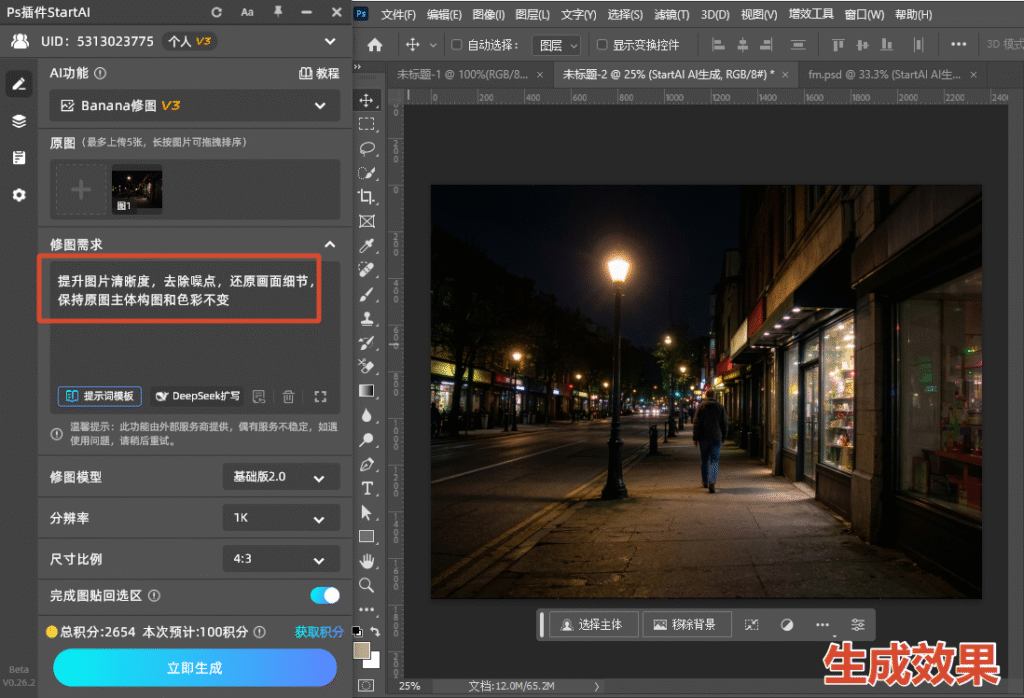Switch to the 未标题-1 document tab

tap(462, 74)
